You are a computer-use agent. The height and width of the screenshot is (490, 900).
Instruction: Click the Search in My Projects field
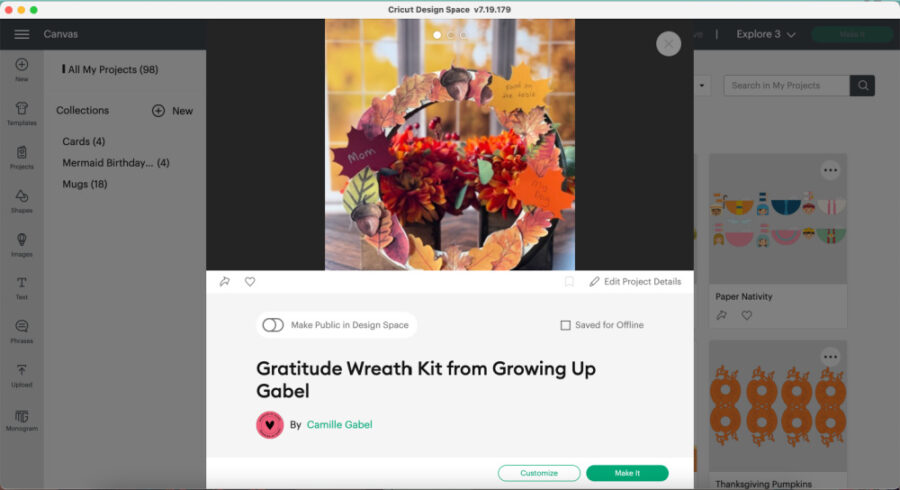(x=786, y=85)
